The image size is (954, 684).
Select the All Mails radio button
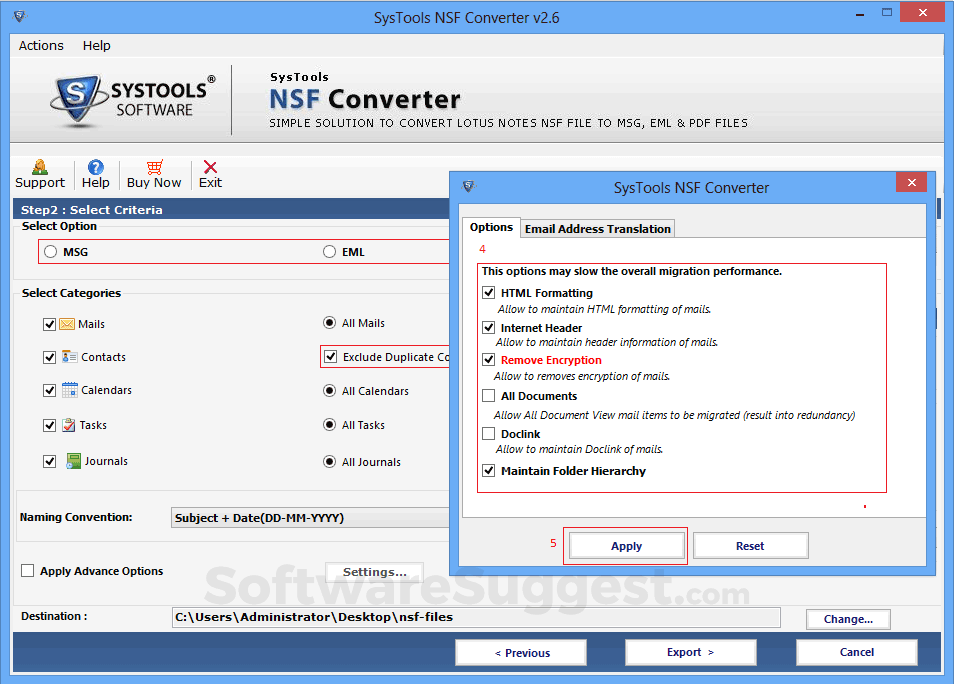[x=329, y=323]
